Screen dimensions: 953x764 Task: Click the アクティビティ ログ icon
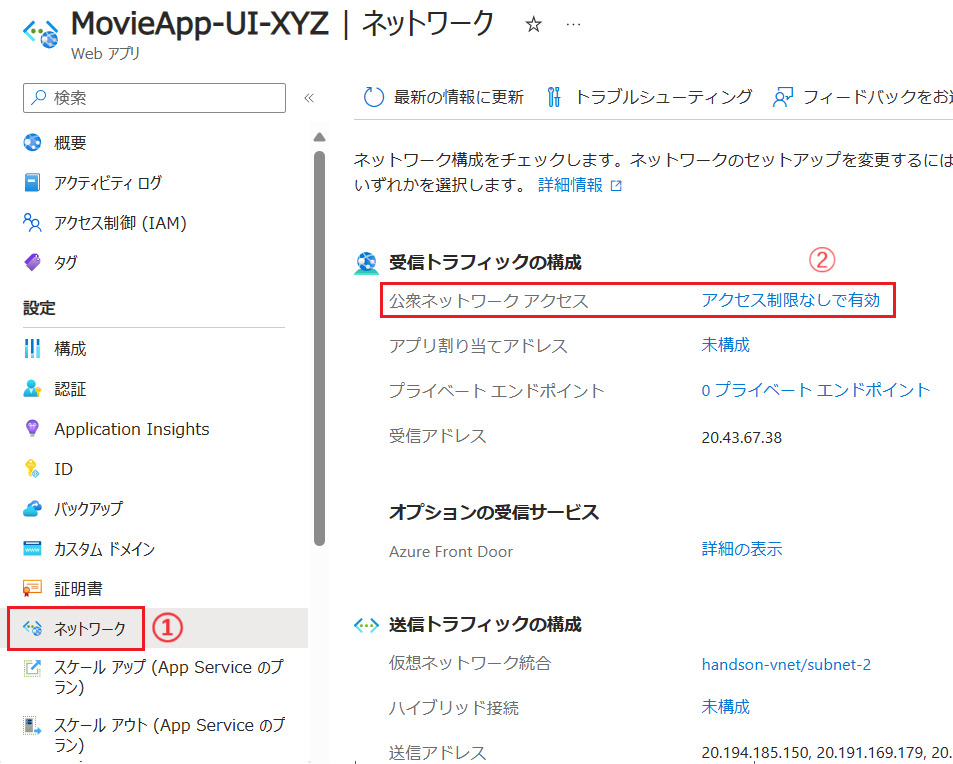click(32, 182)
